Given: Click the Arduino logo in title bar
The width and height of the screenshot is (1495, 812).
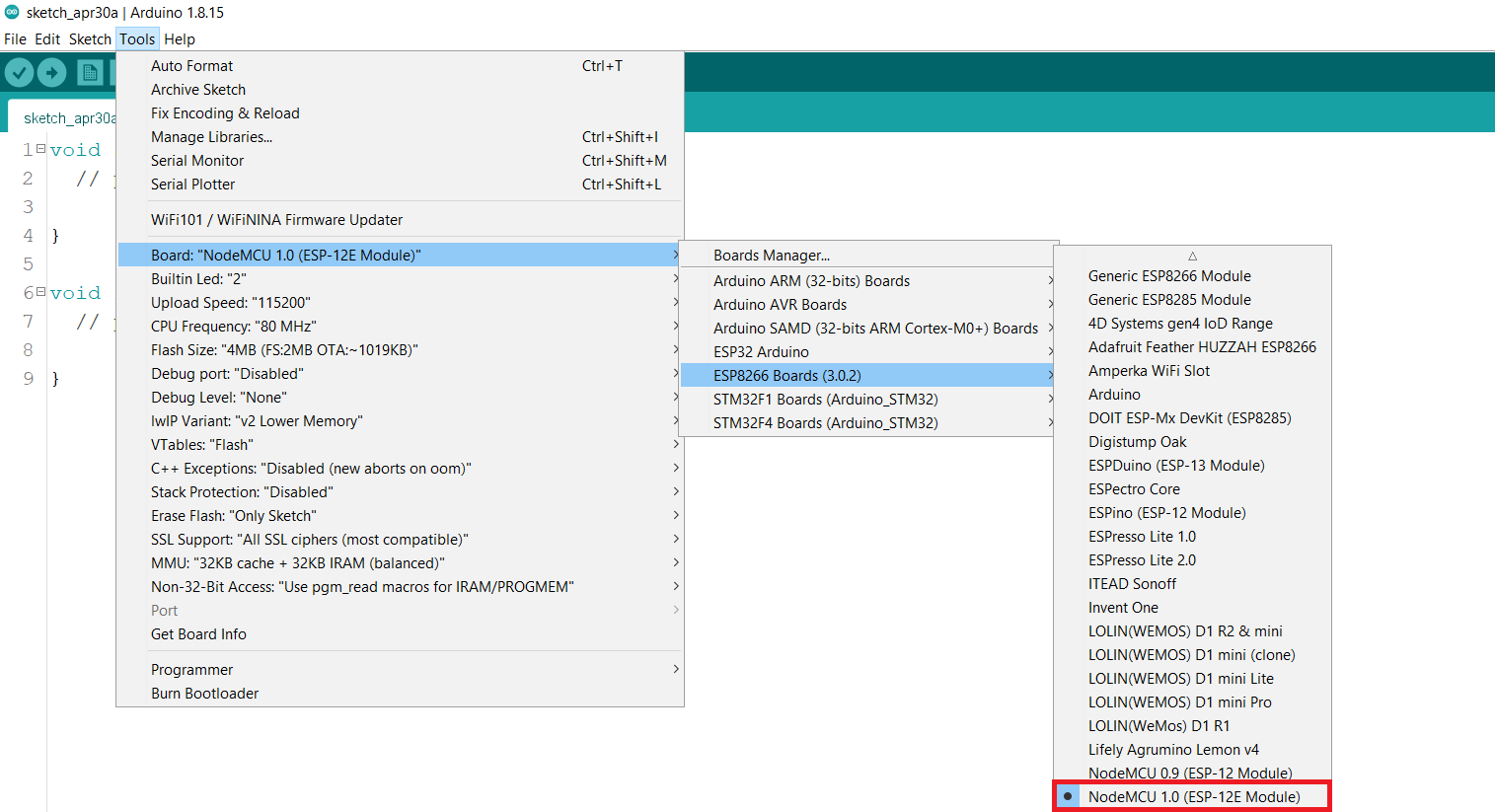Looking at the screenshot, I should (x=12, y=12).
